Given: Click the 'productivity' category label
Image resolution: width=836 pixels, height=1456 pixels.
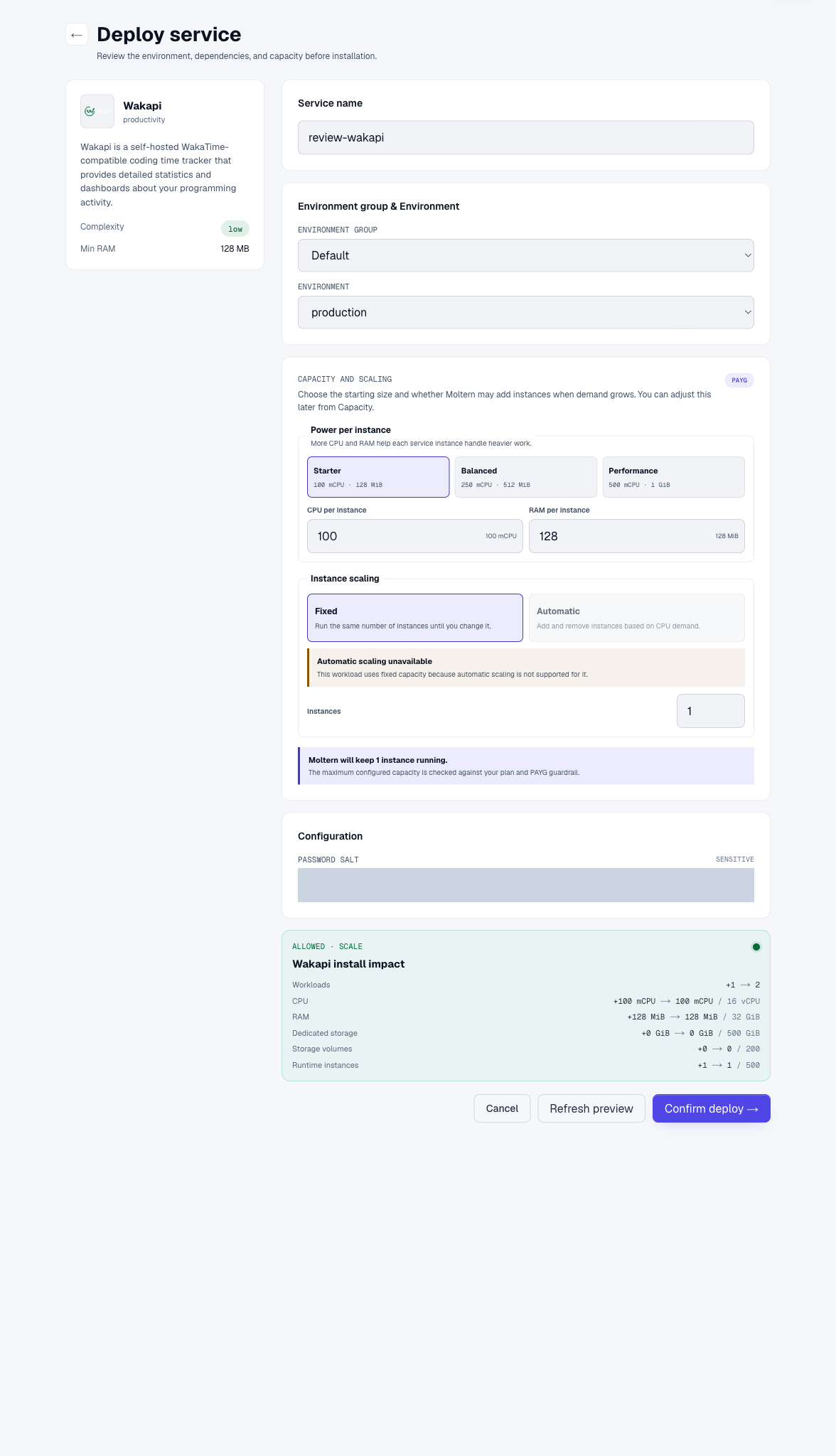Looking at the screenshot, I should [144, 120].
